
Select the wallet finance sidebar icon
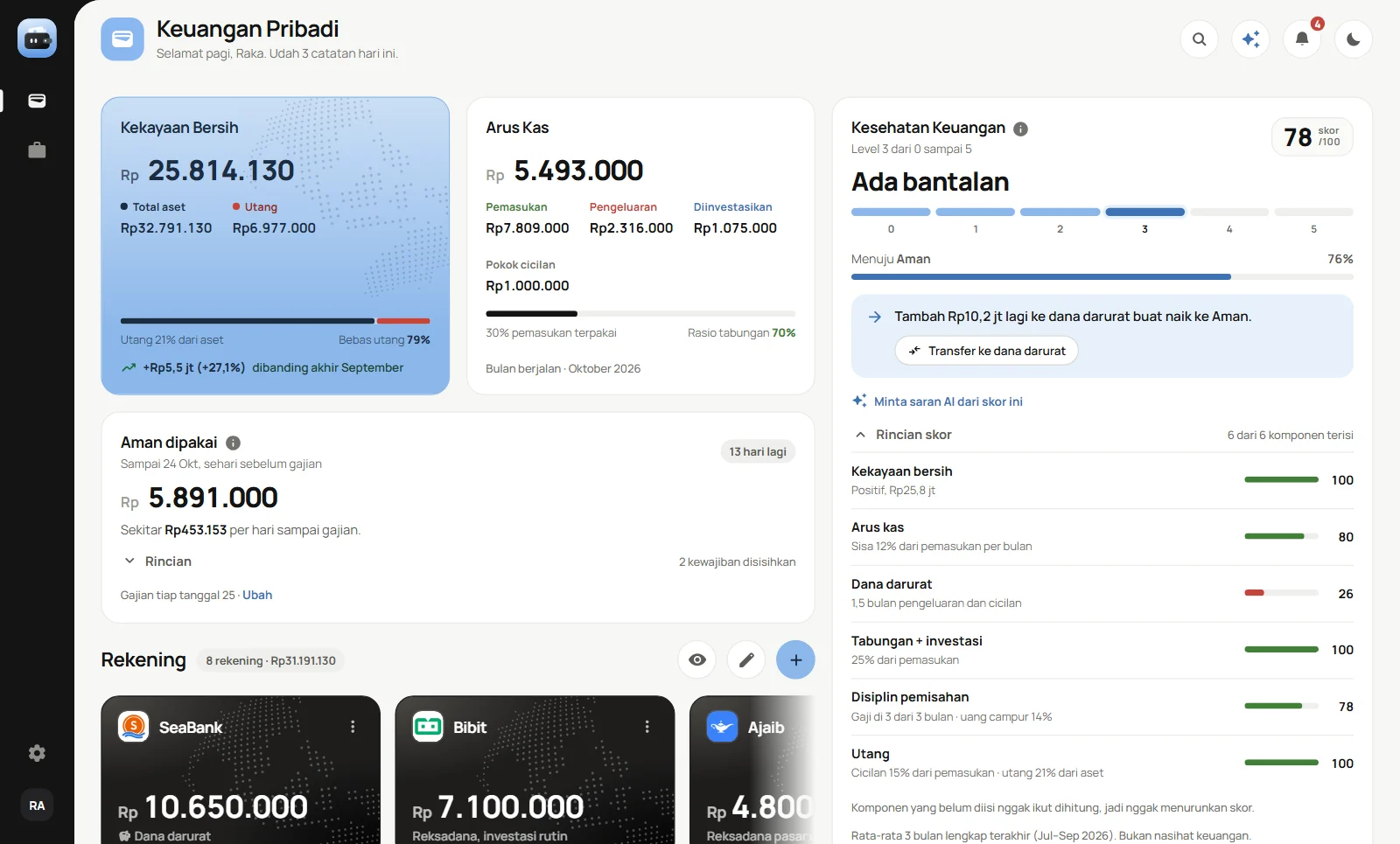(x=37, y=101)
